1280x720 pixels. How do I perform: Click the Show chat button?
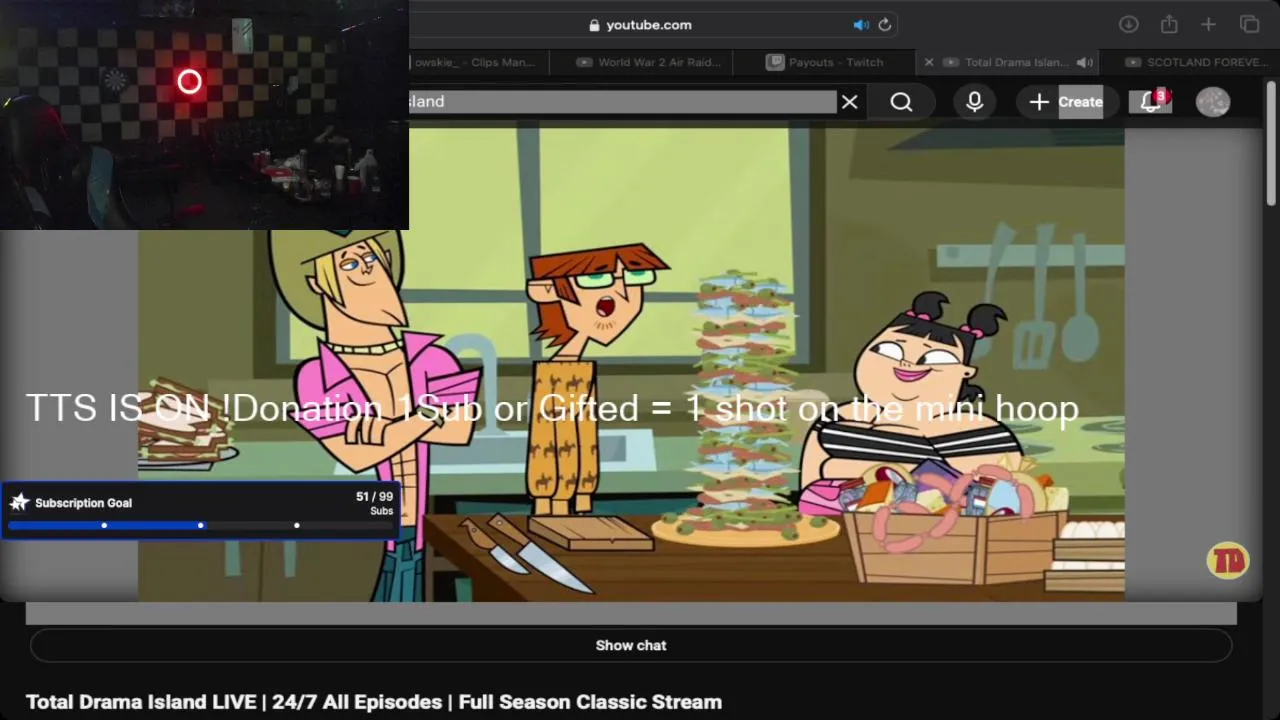pyautogui.click(x=631, y=646)
